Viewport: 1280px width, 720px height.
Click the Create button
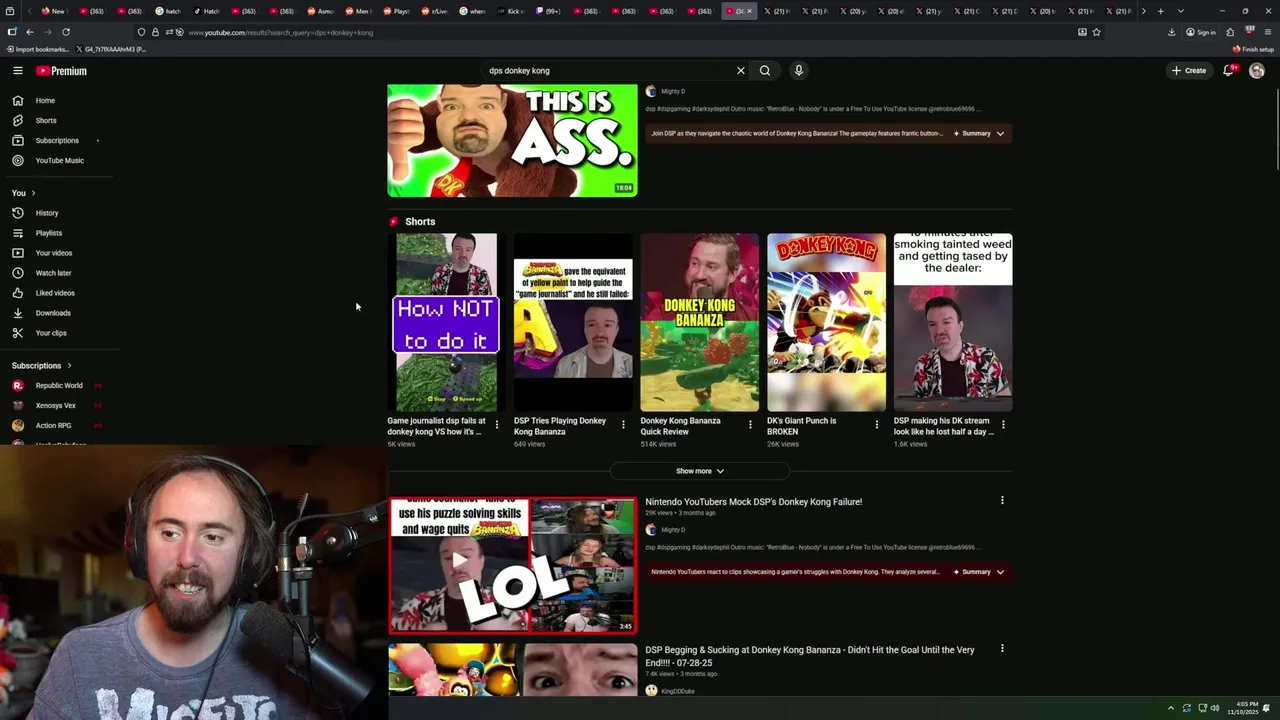click(x=1189, y=71)
